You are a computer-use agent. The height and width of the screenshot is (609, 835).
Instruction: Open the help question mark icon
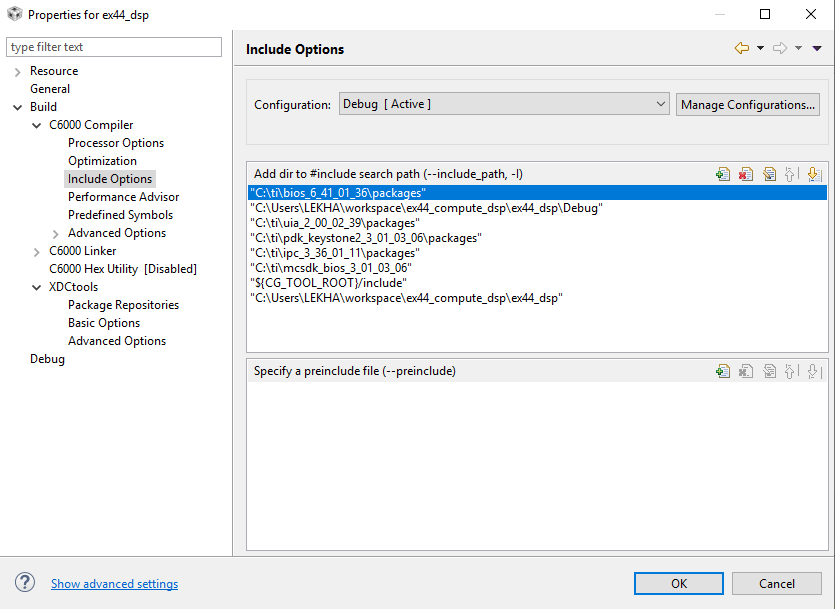pos(25,583)
